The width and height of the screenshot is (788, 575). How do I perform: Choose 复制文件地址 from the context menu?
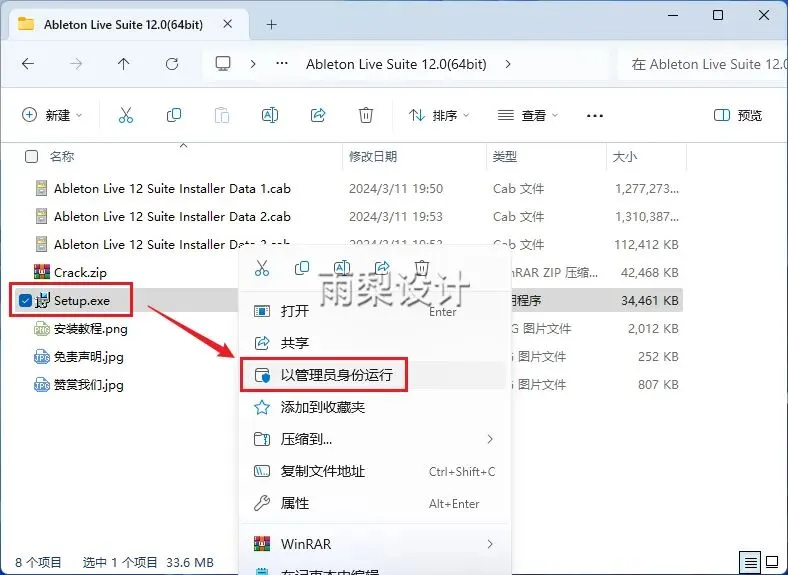point(374,471)
